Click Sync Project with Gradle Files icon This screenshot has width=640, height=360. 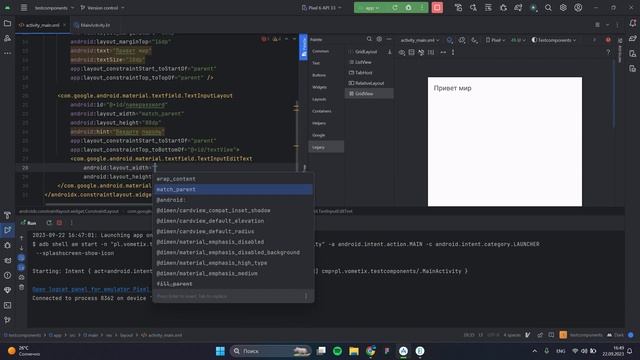(x=518, y=8)
